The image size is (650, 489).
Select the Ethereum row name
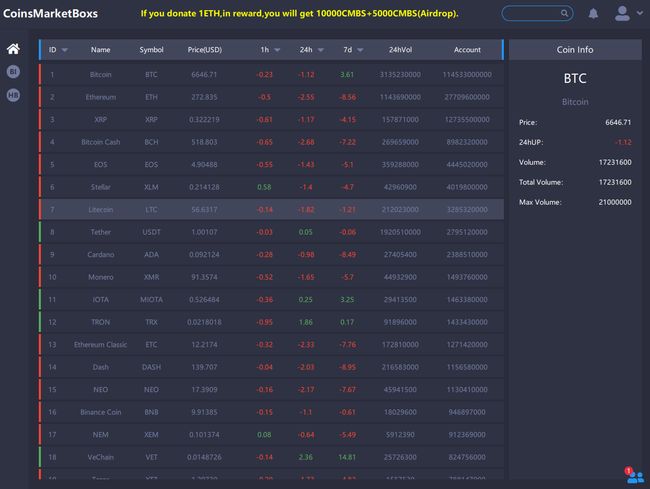tap(100, 97)
